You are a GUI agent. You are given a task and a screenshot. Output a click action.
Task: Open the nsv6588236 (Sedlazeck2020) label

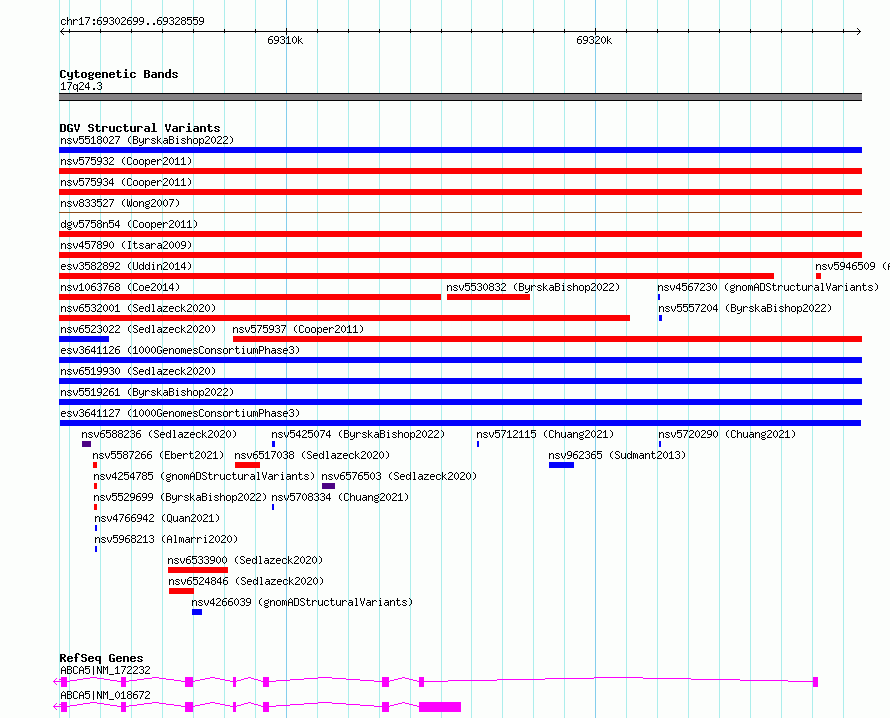[x=159, y=434]
